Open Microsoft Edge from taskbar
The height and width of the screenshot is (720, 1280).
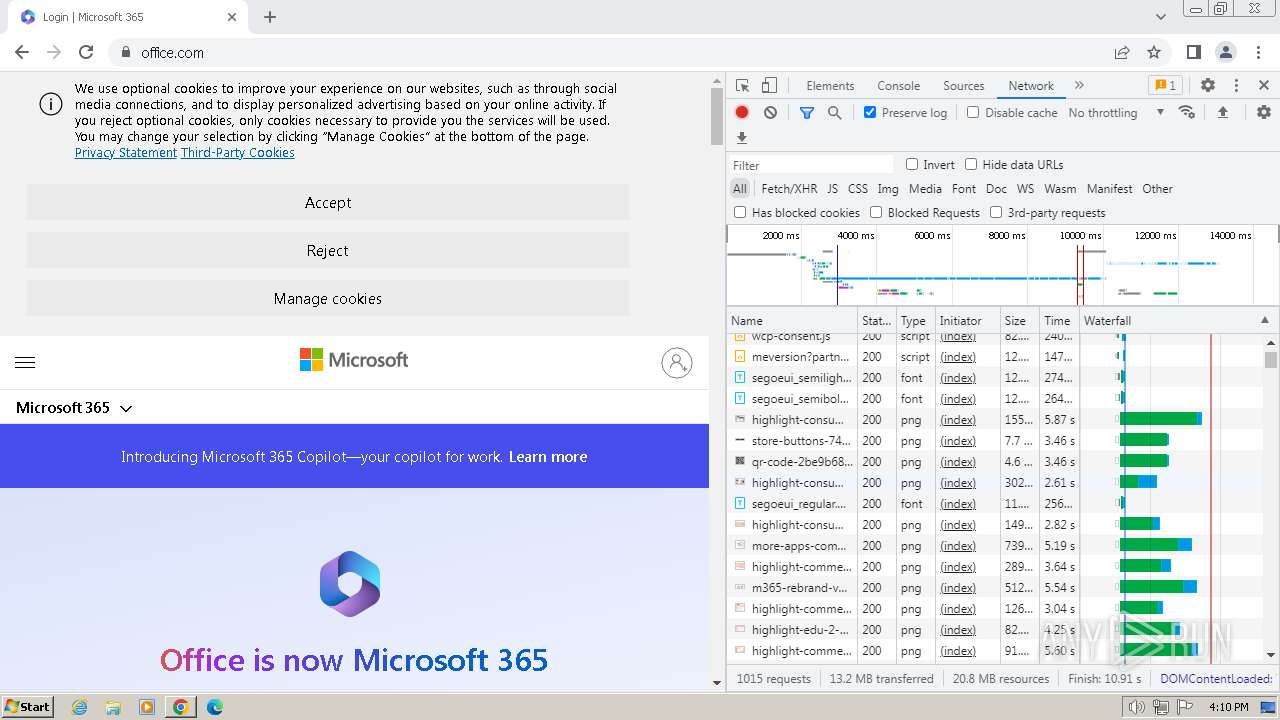214,707
